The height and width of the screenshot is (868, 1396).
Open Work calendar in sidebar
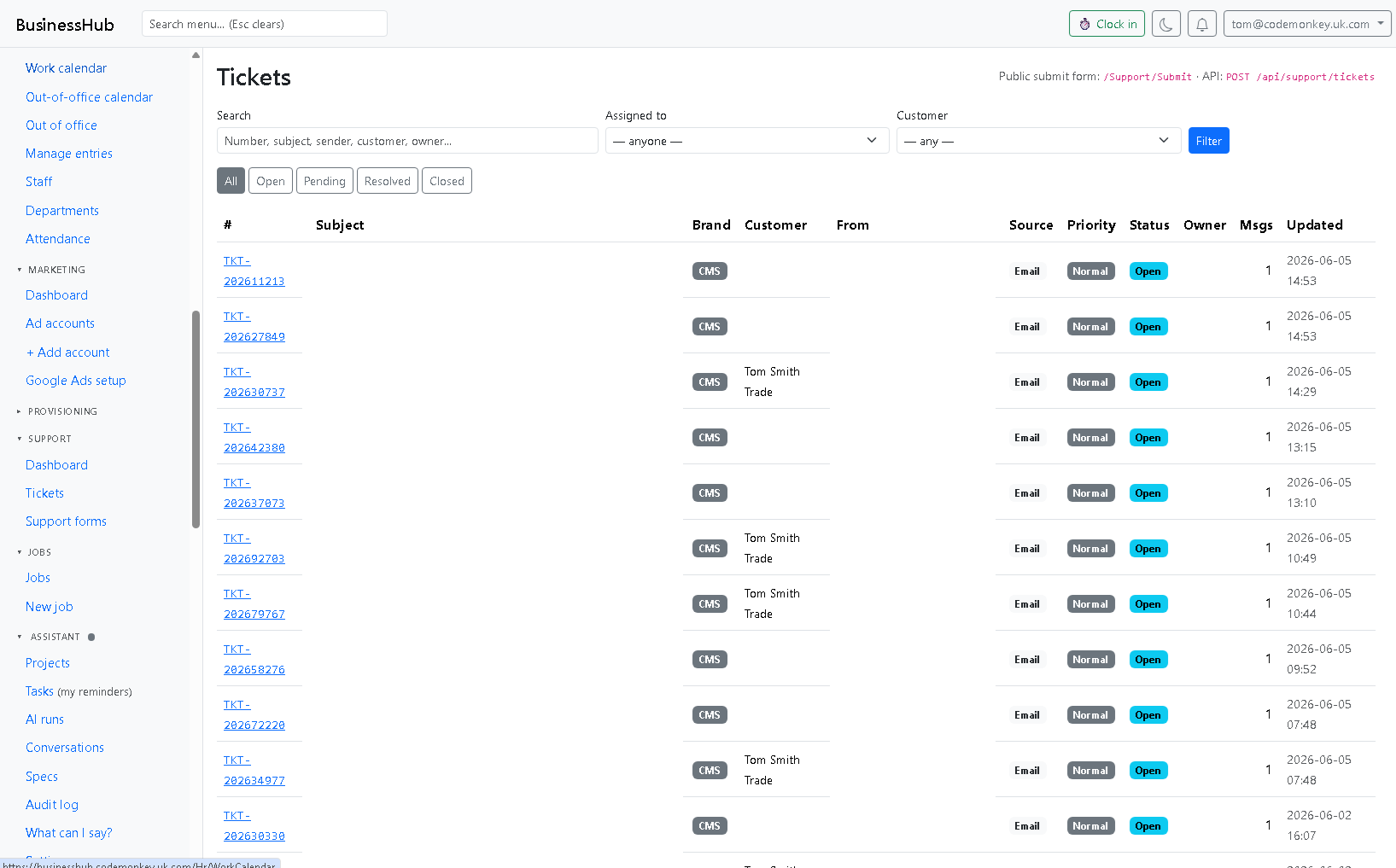66,68
